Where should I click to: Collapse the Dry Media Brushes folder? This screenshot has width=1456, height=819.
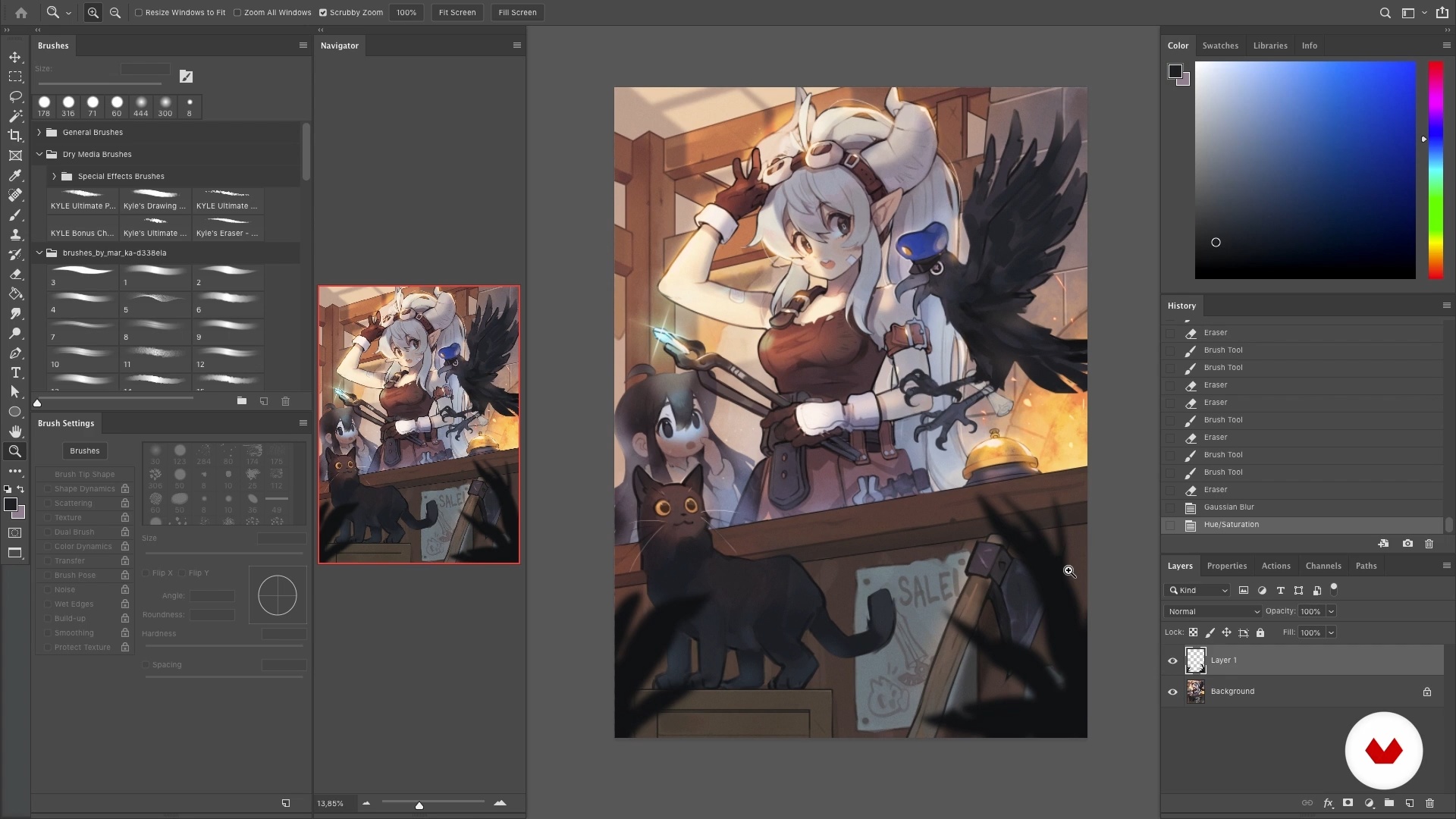click(39, 154)
